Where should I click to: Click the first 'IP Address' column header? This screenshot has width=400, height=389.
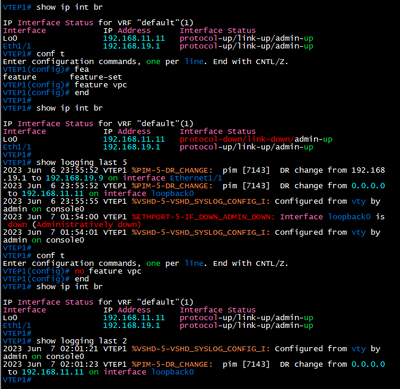[127, 31]
